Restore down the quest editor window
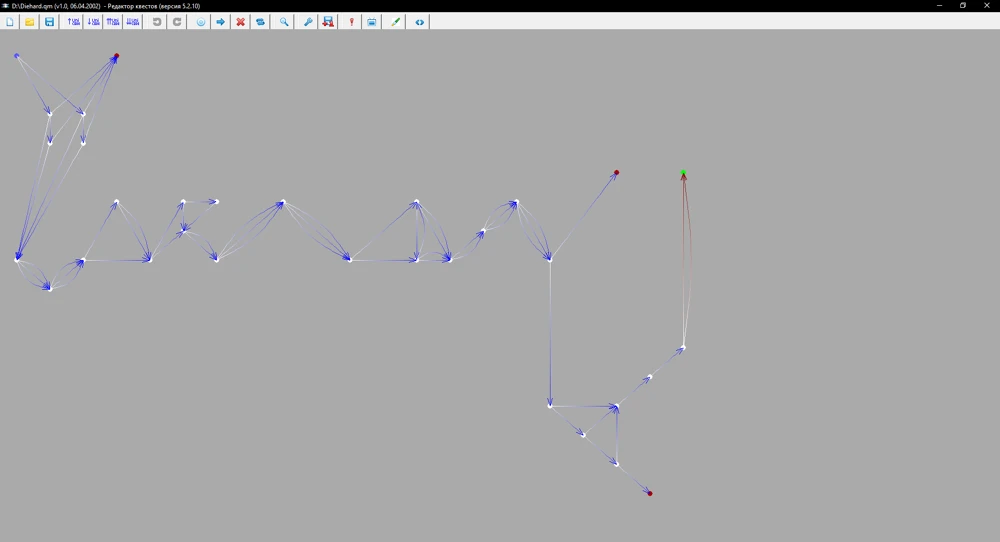Screen dimensions: 1000x542 (963, 6)
